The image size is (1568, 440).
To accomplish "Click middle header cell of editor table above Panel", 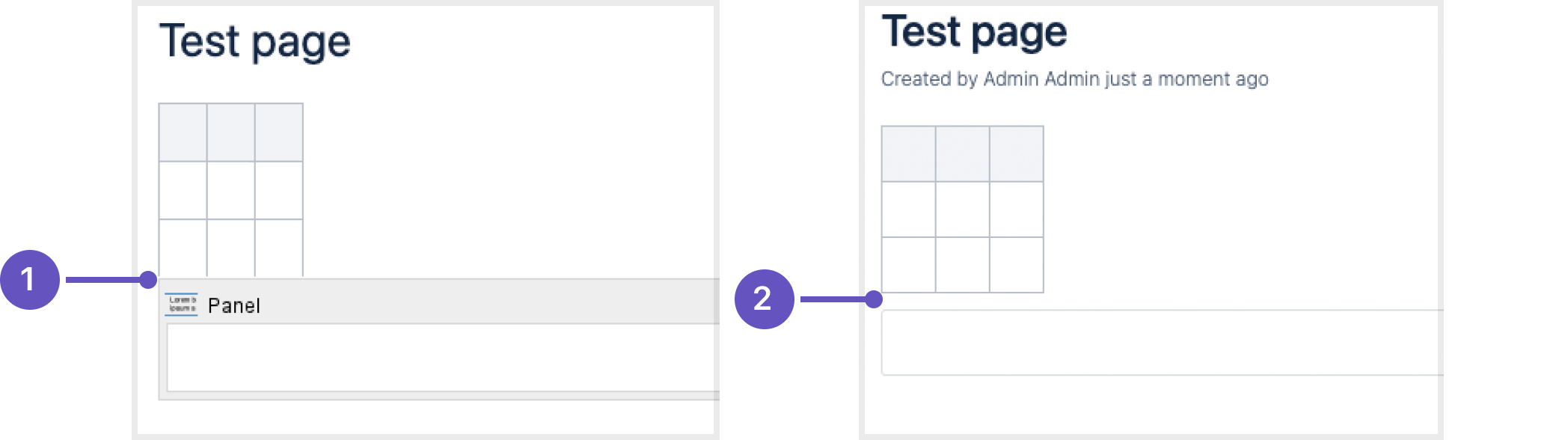I will tap(230, 132).
